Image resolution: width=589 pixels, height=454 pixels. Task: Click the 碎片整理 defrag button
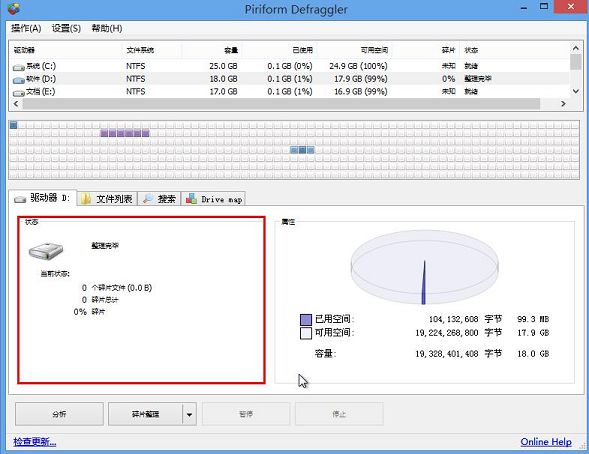coord(145,414)
